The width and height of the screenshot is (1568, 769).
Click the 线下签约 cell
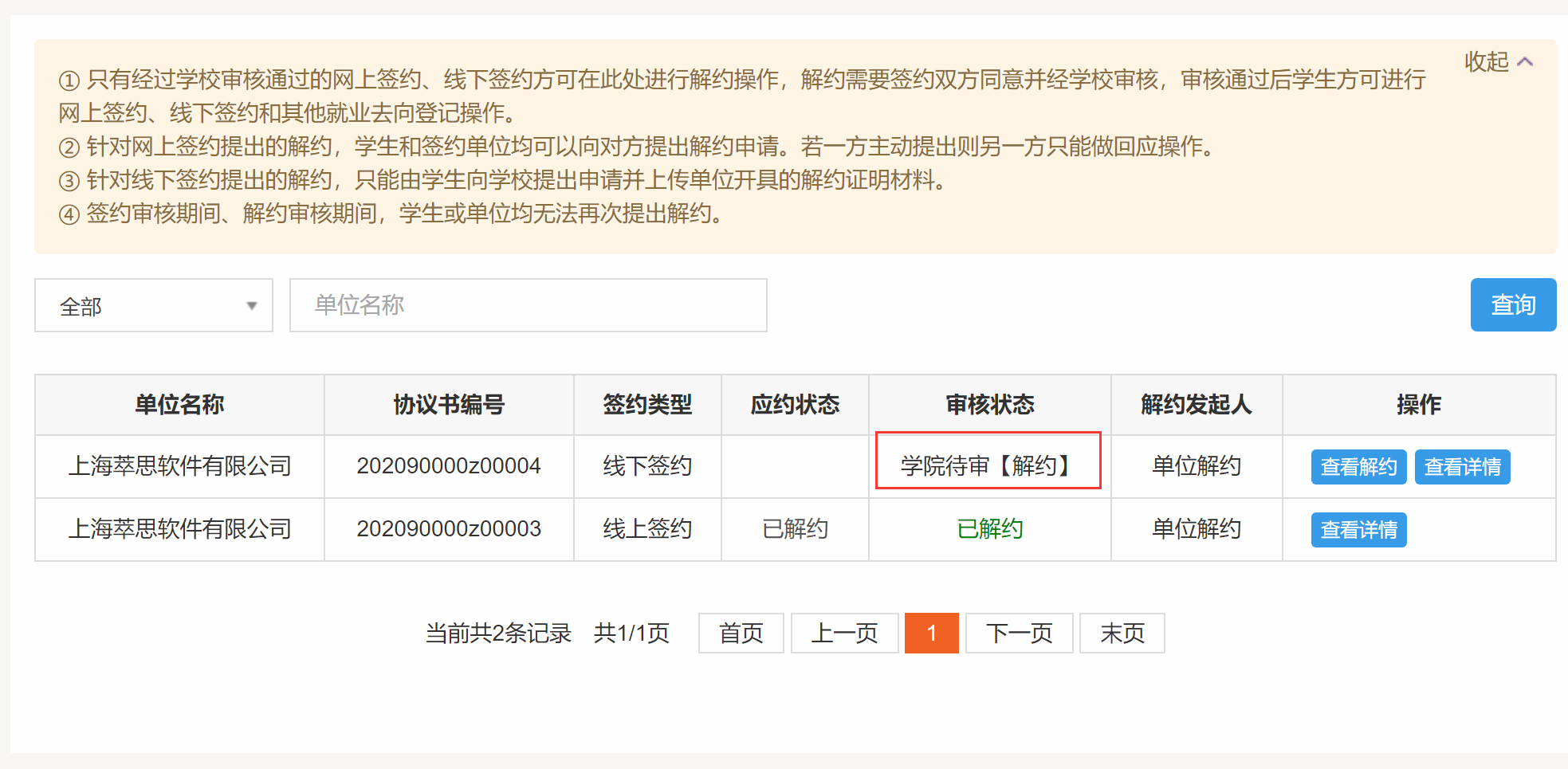(647, 466)
